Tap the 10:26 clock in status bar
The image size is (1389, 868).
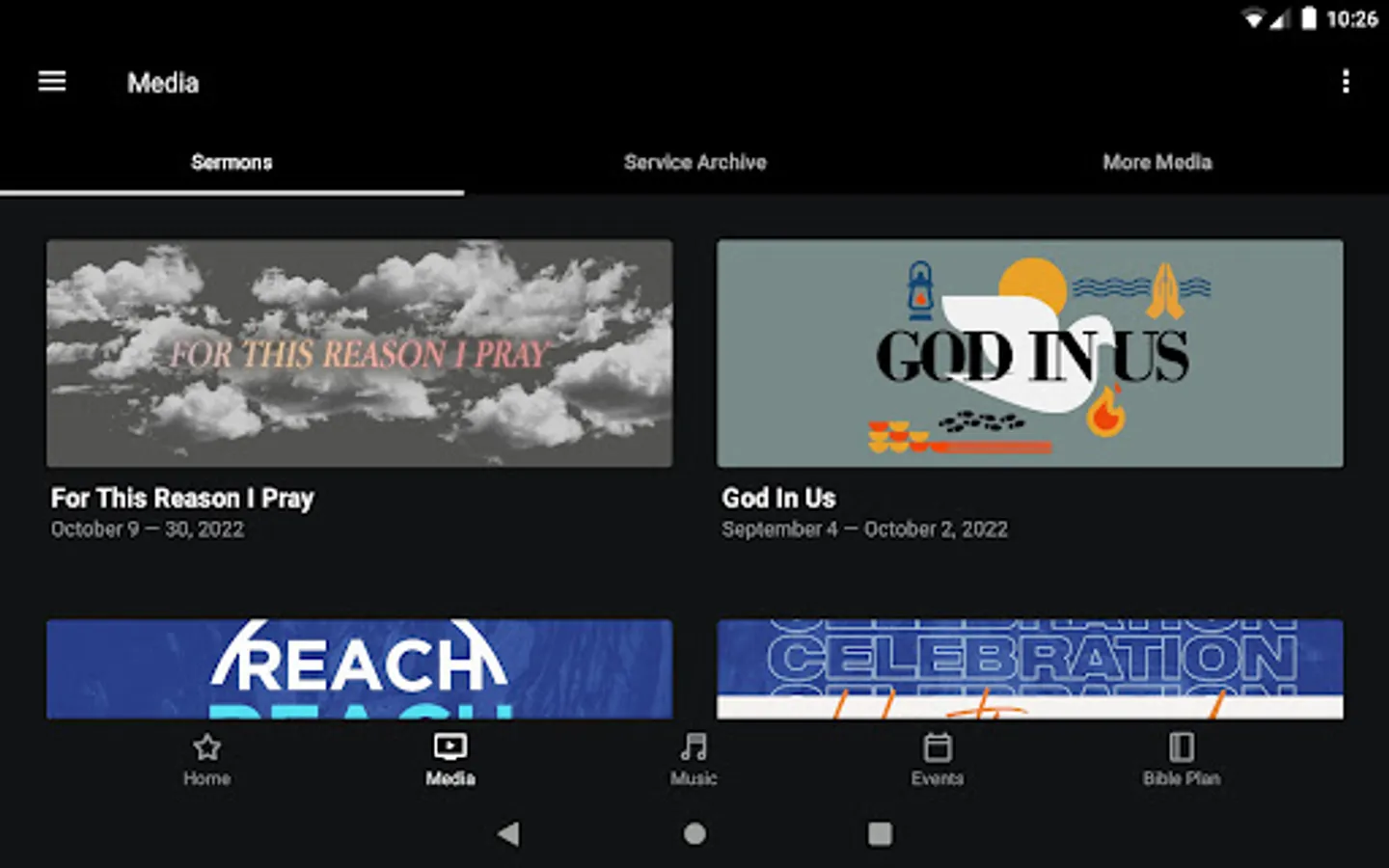pos(1351,19)
